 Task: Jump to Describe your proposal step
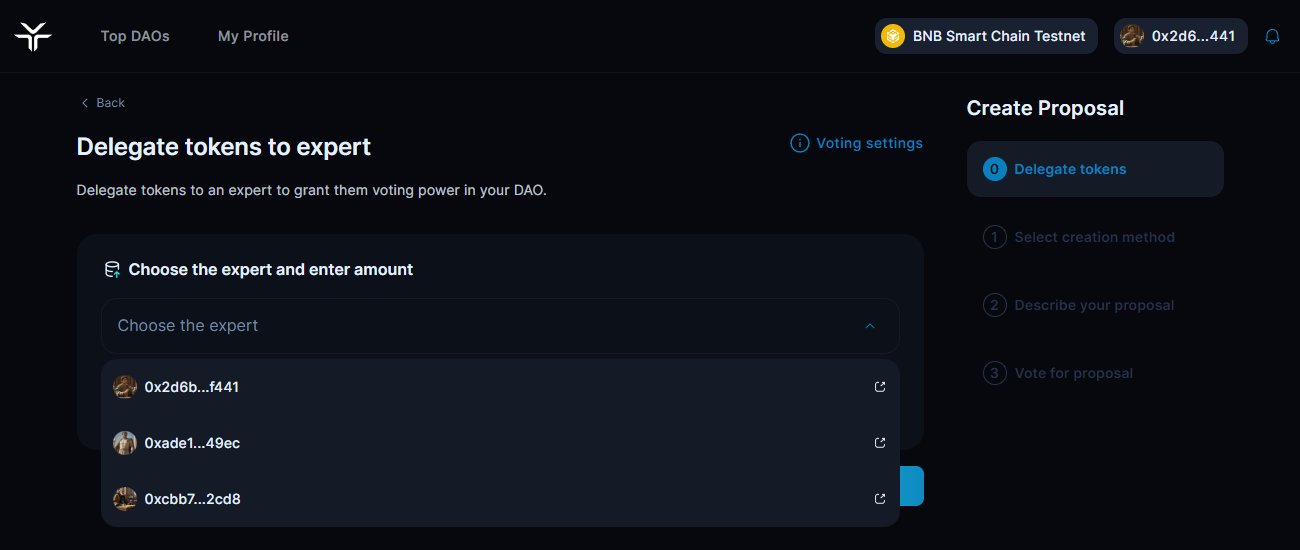(1094, 305)
